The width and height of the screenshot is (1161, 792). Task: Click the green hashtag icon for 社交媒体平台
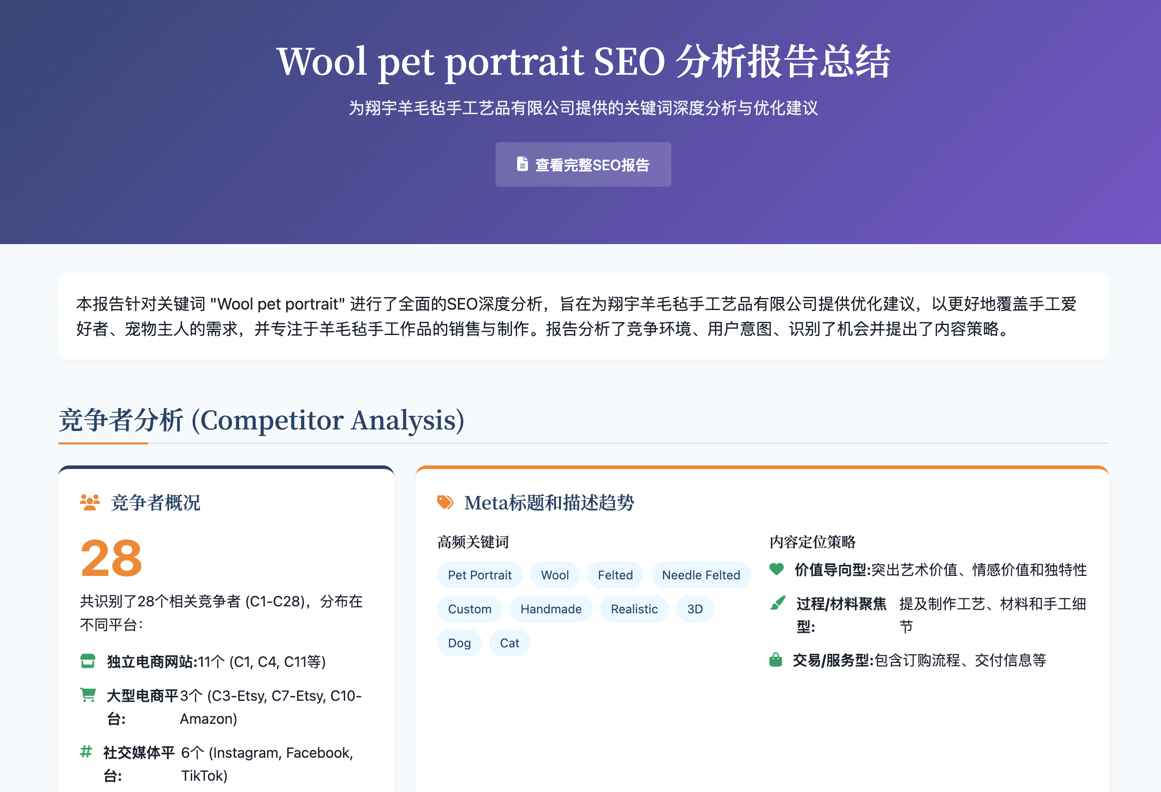86,752
